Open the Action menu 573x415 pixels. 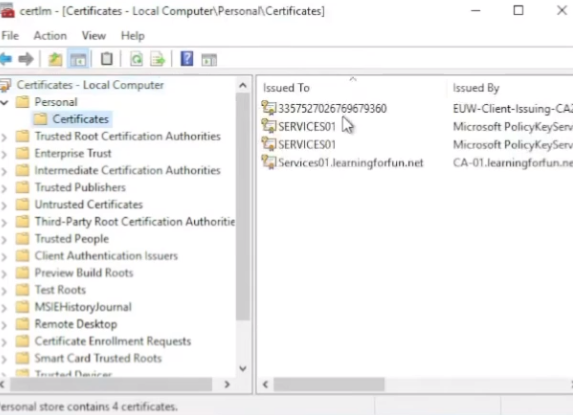click(x=50, y=36)
